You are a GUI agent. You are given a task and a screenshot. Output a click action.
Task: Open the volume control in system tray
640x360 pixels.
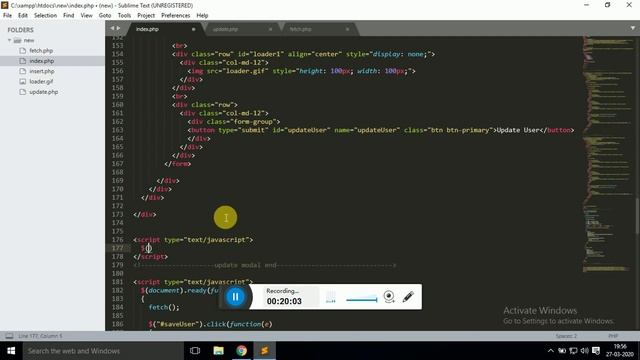click(584, 351)
